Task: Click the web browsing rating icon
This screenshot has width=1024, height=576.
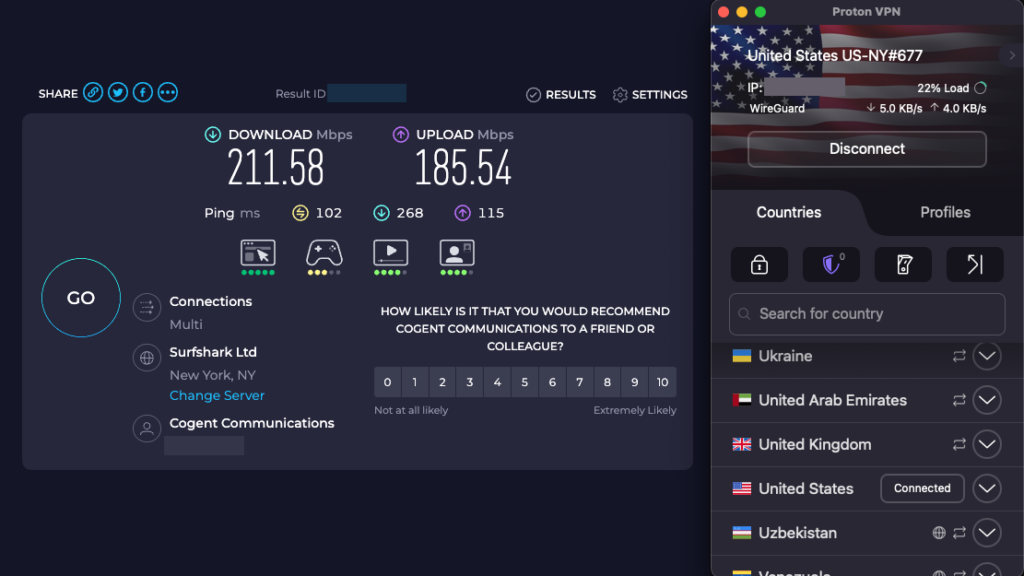Action: pyautogui.click(x=258, y=257)
